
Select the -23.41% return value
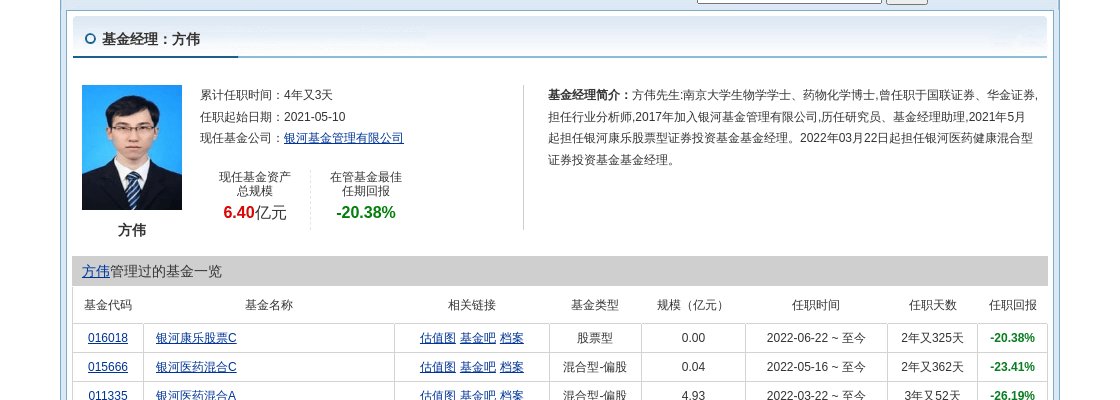(x=1012, y=367)
